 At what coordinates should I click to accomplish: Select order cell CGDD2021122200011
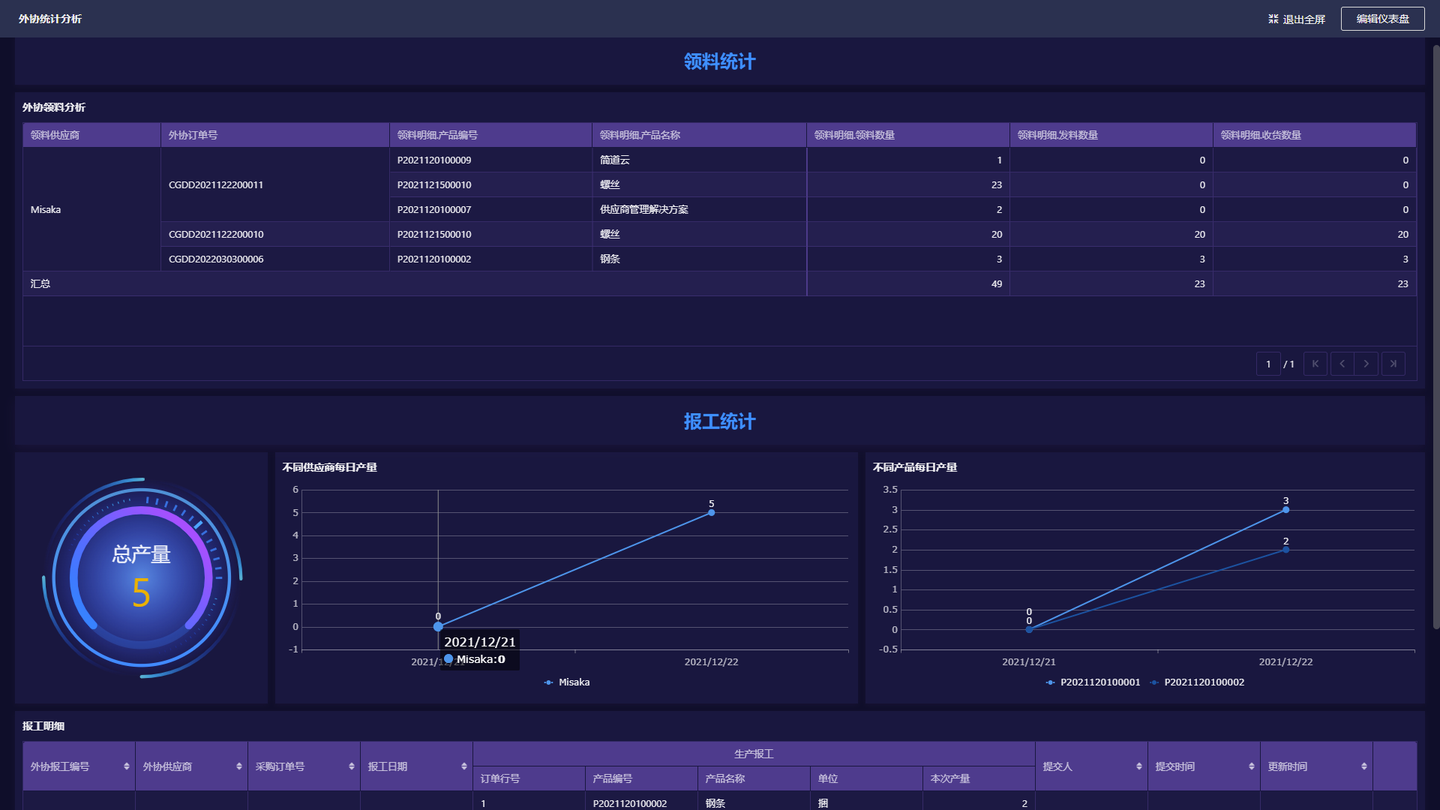[274, 185]
